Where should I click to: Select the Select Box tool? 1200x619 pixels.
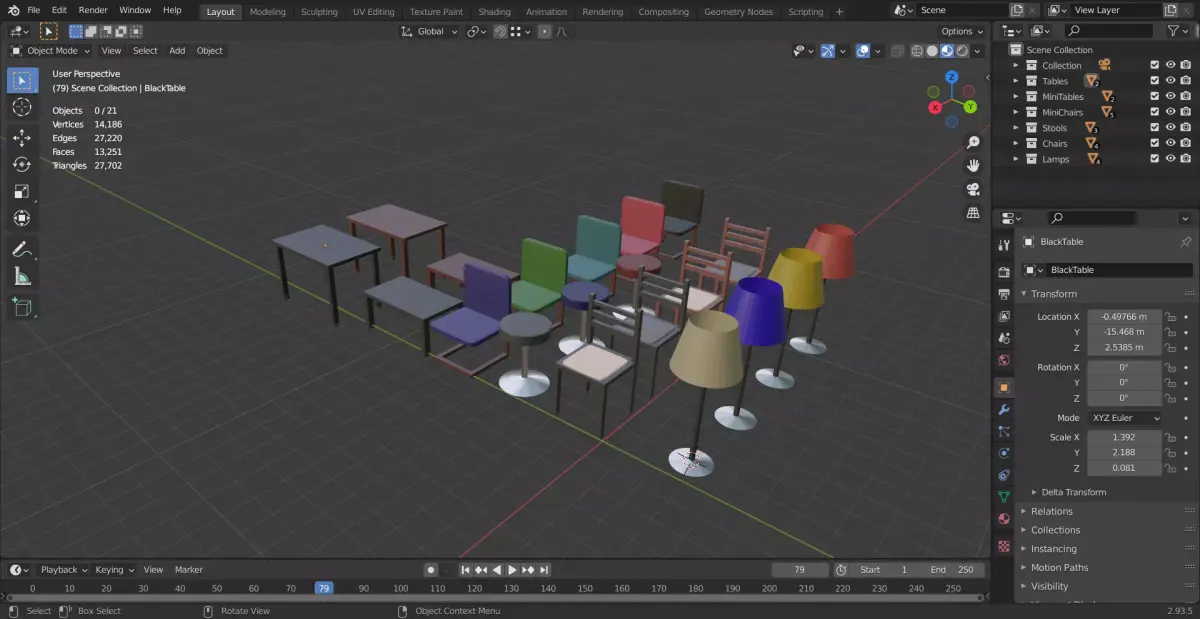(22, 80)
